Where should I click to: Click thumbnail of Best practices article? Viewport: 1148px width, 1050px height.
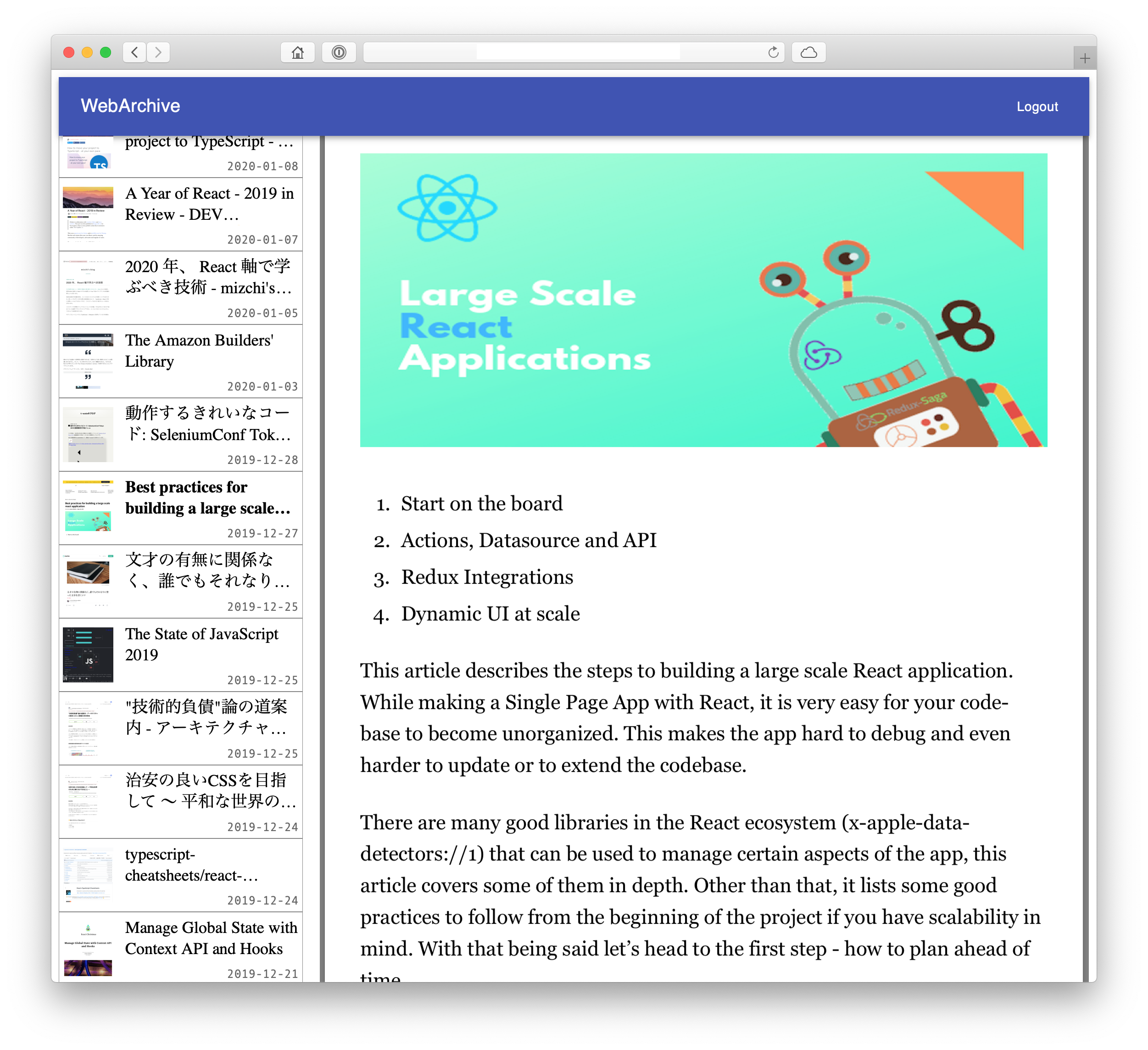(88, 508)
